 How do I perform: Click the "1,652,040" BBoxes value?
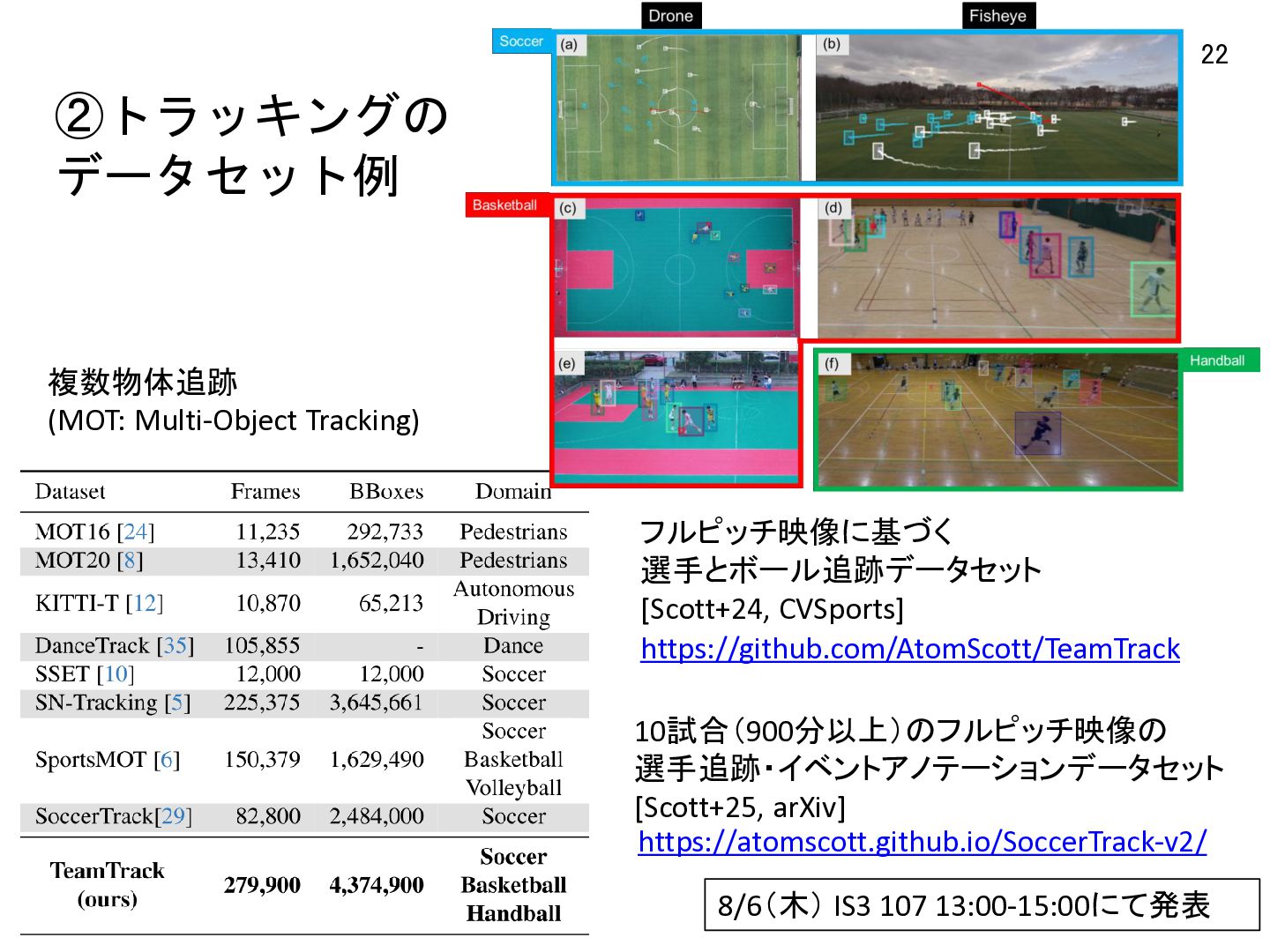tap(377, 561)
